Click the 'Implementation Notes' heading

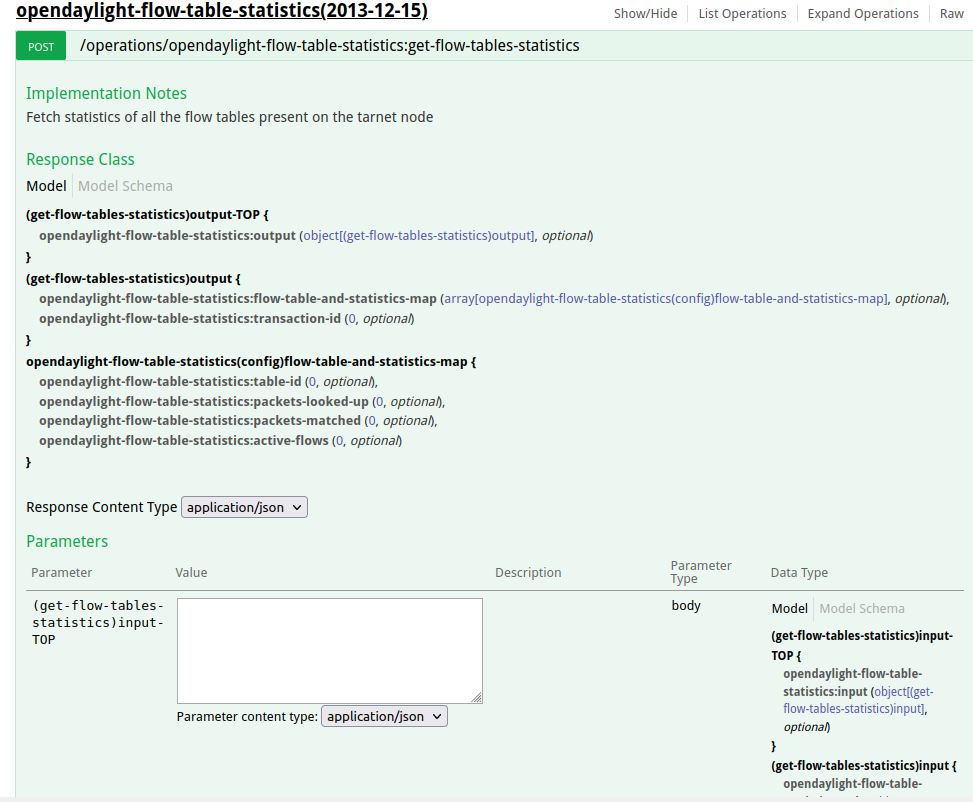click(106, 93)
